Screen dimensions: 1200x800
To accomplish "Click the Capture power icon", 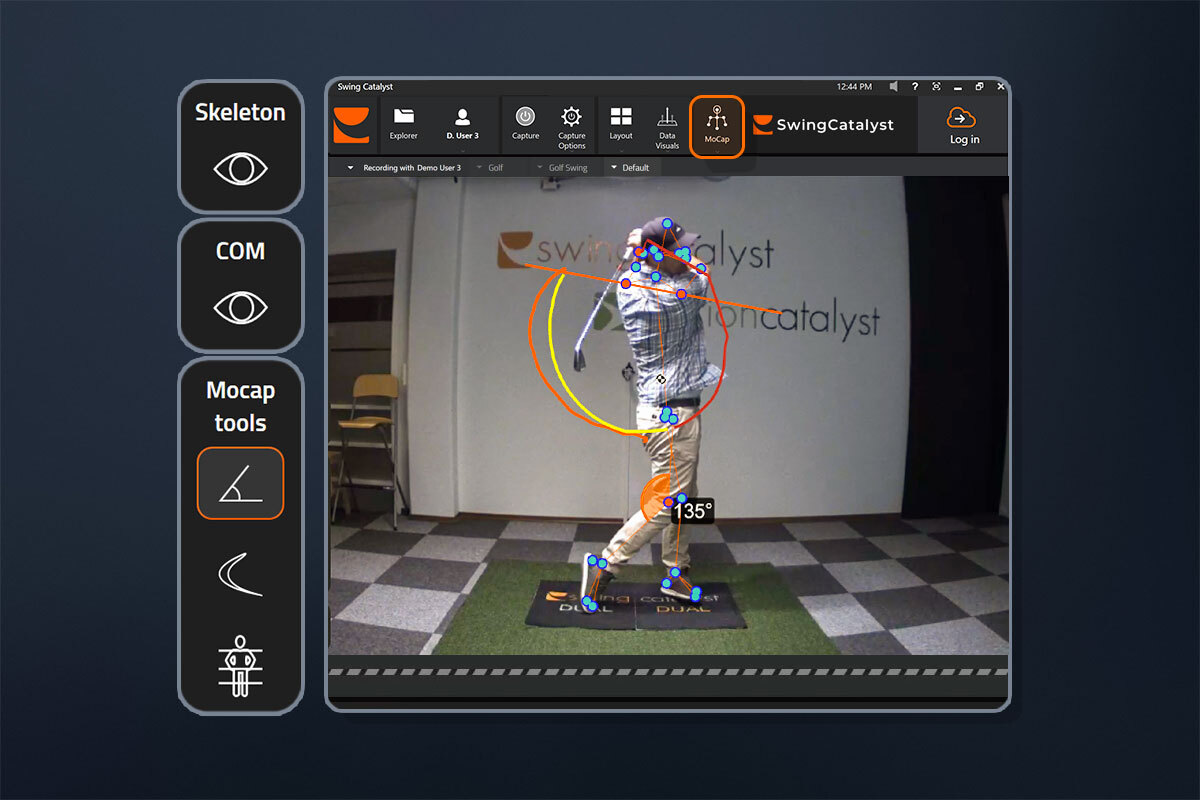I will (525, 117).
